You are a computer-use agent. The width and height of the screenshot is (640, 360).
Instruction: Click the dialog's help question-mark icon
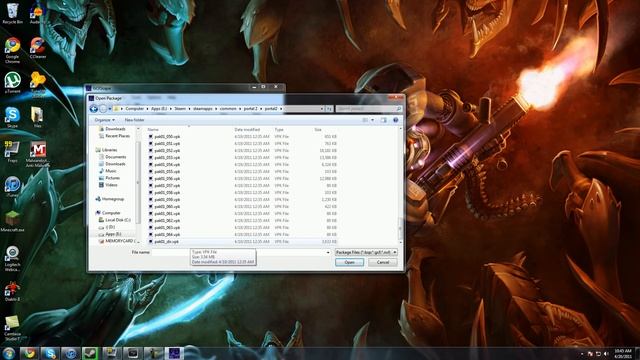click(x=395, y=120)
